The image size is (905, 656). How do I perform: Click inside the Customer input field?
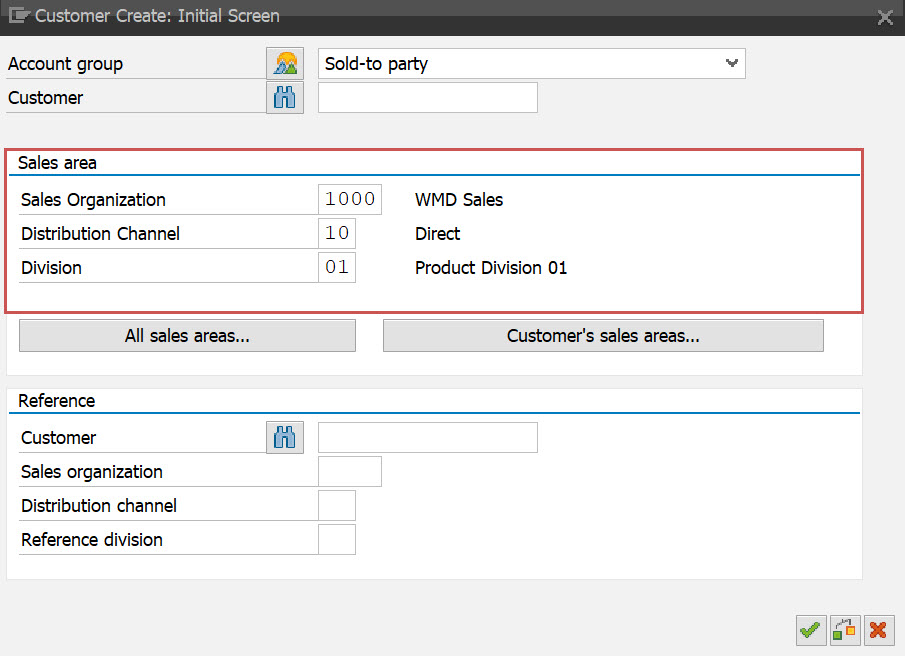tap(427, 97)
